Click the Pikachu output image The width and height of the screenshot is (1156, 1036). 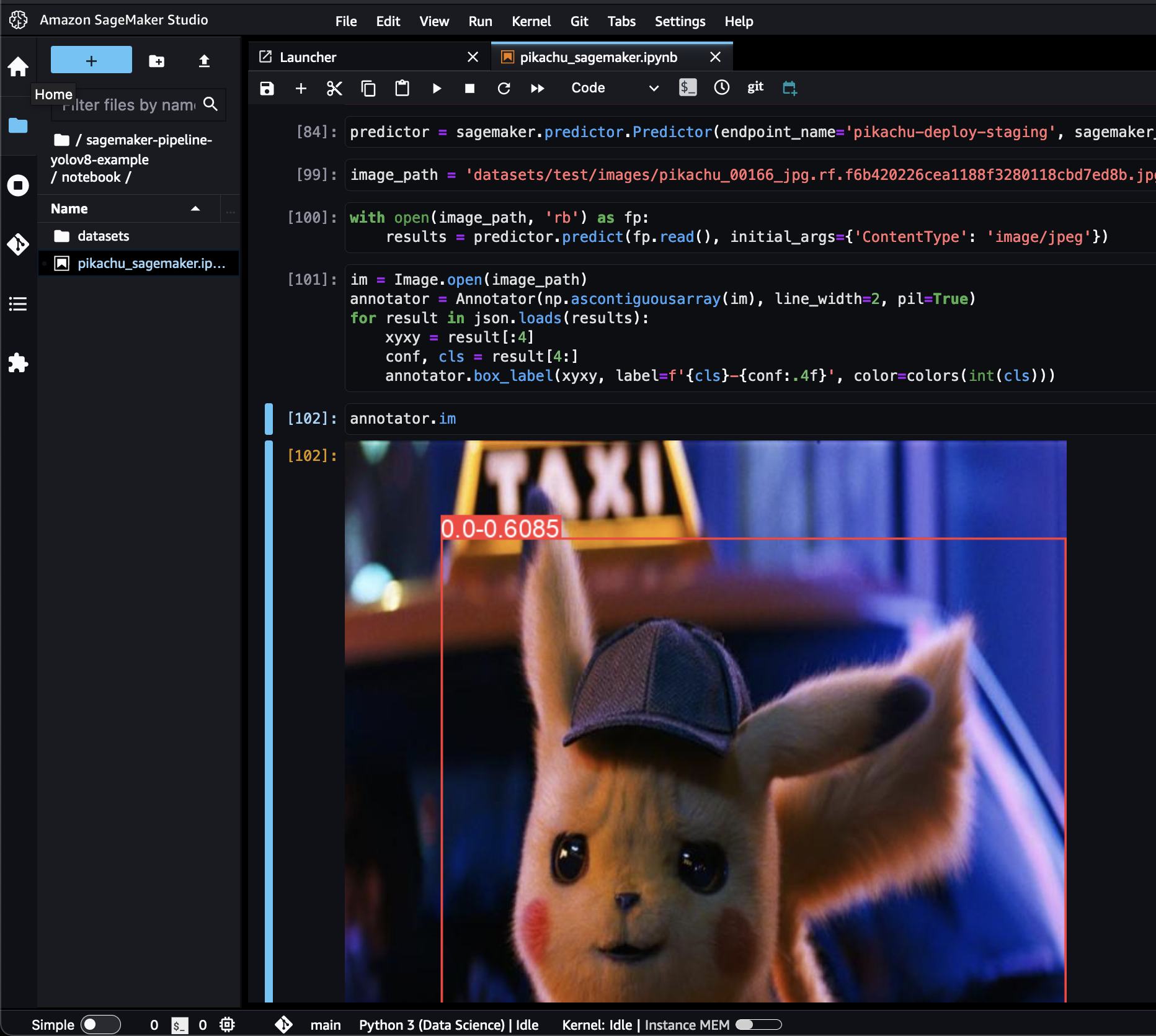coord(706,721)
